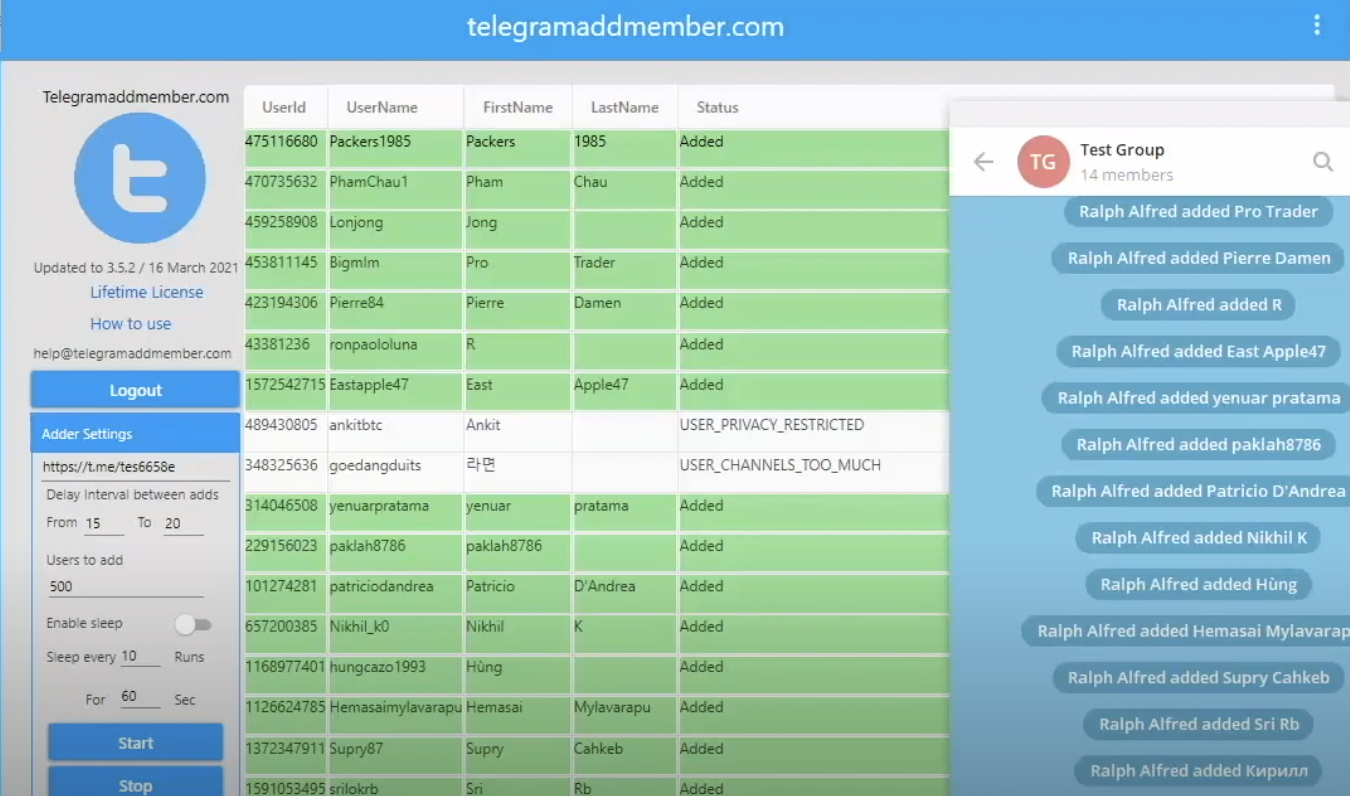This screenshot has width=1350, height=796.
Task: Select the patriciodandrea username cell
Action: click(x=395, y=593)
